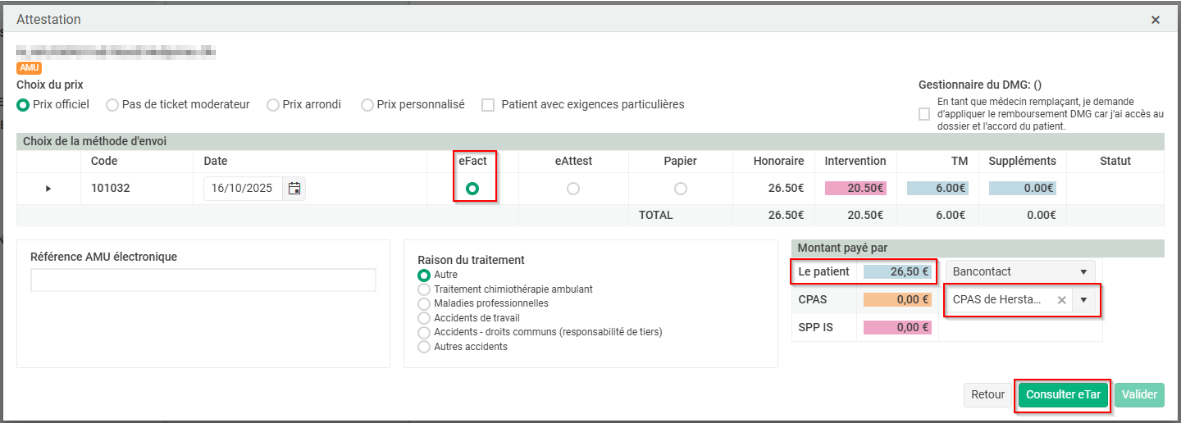Enable the DMG médecin remplaçant checkbox
The image size is (1182, 424).
tap(924, 114)
